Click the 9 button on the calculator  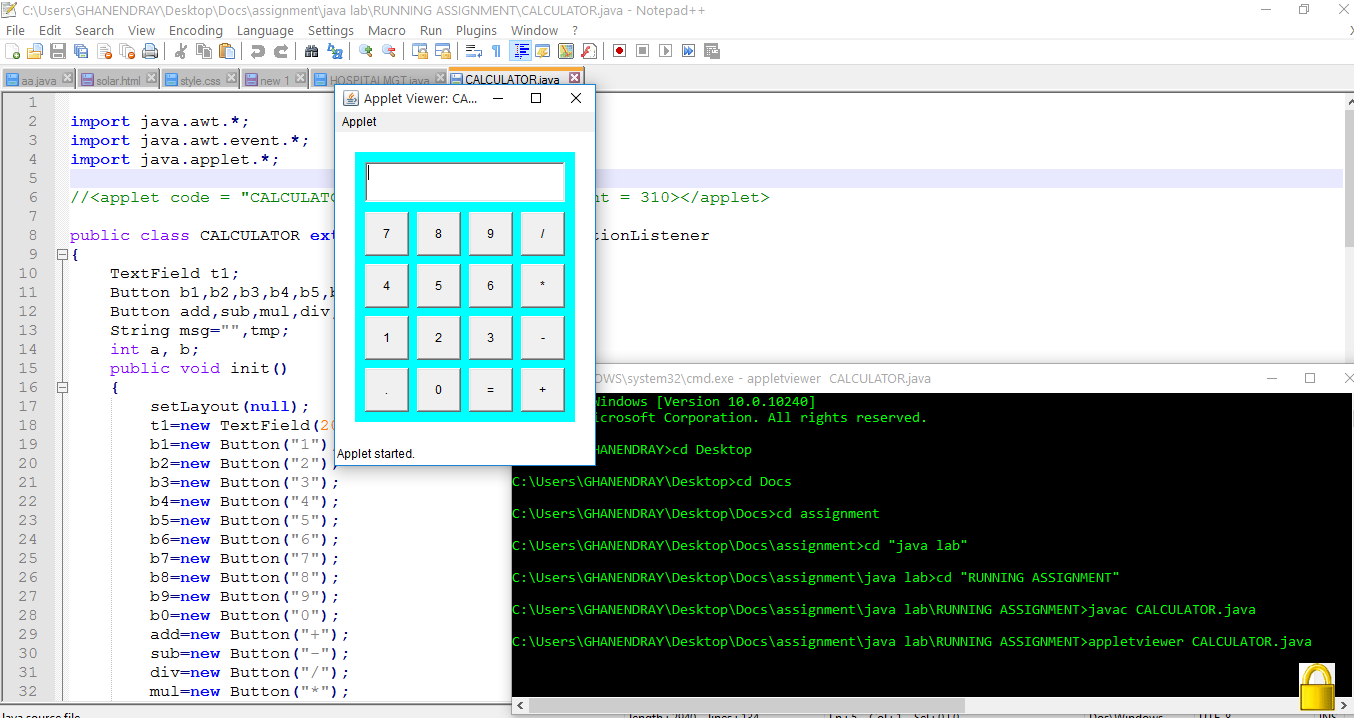pos(490,233)
